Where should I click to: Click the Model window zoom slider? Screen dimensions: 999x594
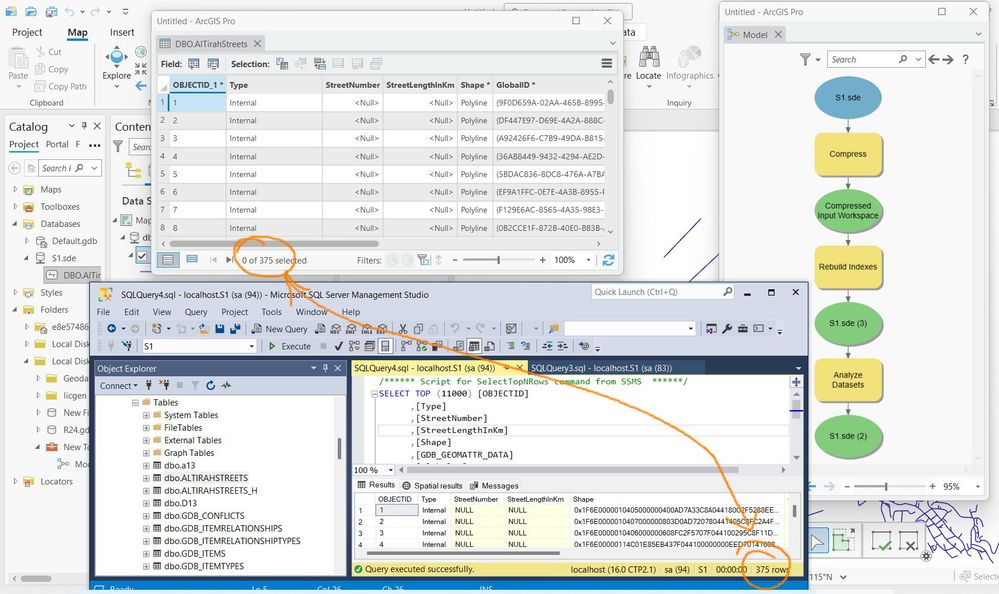tap(886, 486)
